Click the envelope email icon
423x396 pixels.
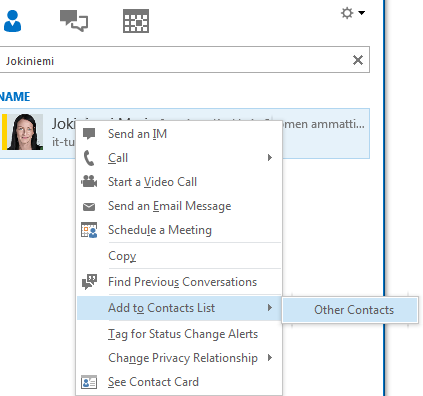point(89,207)
